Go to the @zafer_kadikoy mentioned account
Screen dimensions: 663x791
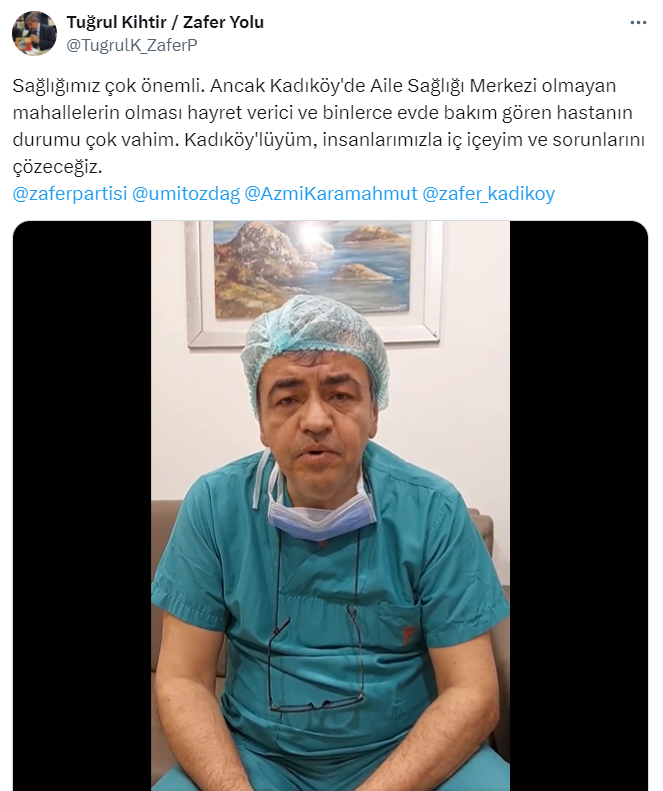click(488, 194)
